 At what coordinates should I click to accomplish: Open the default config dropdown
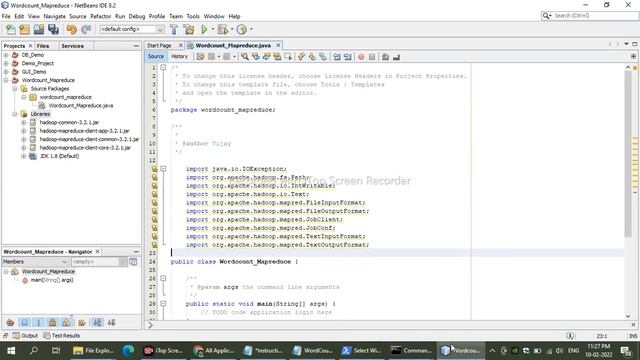click(132, 29)
